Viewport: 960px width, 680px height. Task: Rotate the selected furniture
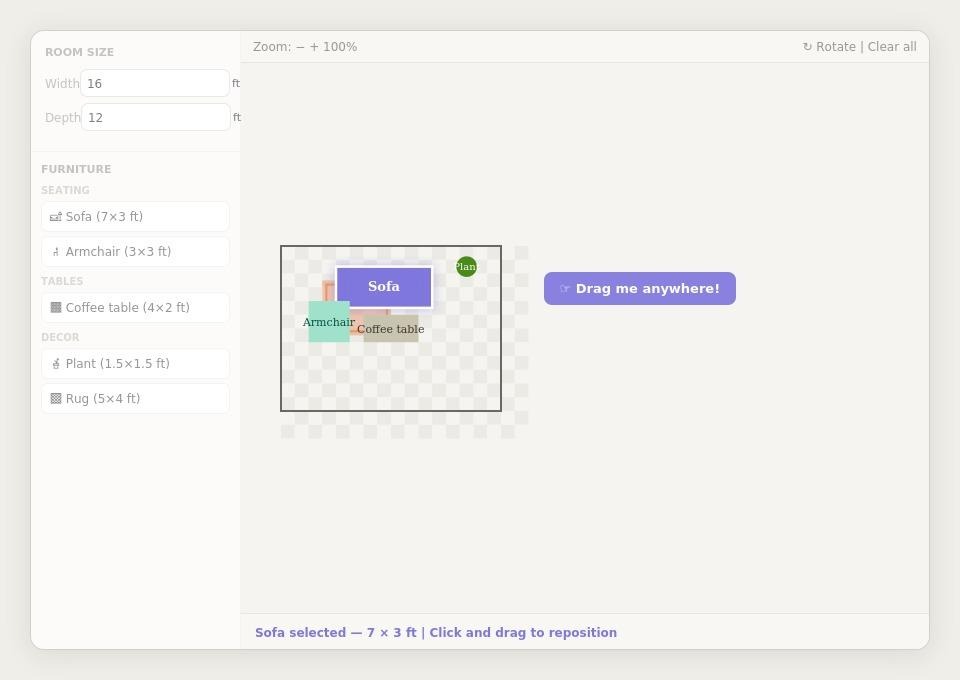pyautogui.click(x=828, y=47)
